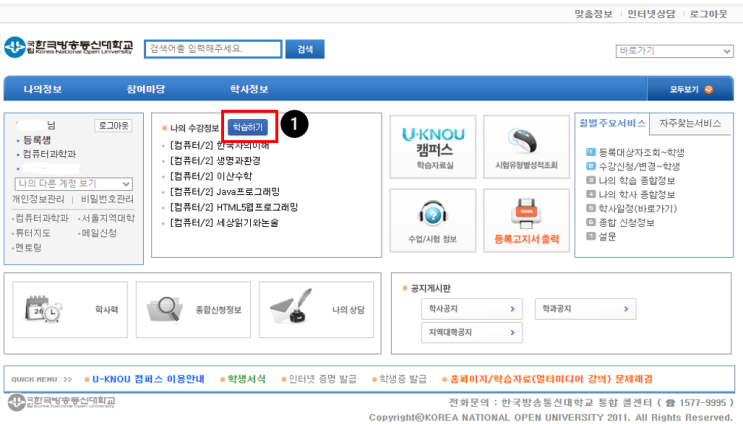Click the chevron arrow on 학과공지

626,309
